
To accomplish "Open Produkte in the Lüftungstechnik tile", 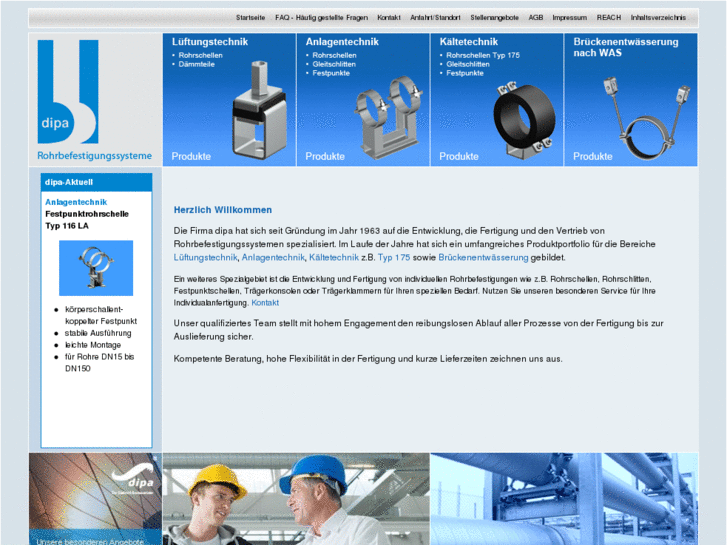I will pos(191,156).
